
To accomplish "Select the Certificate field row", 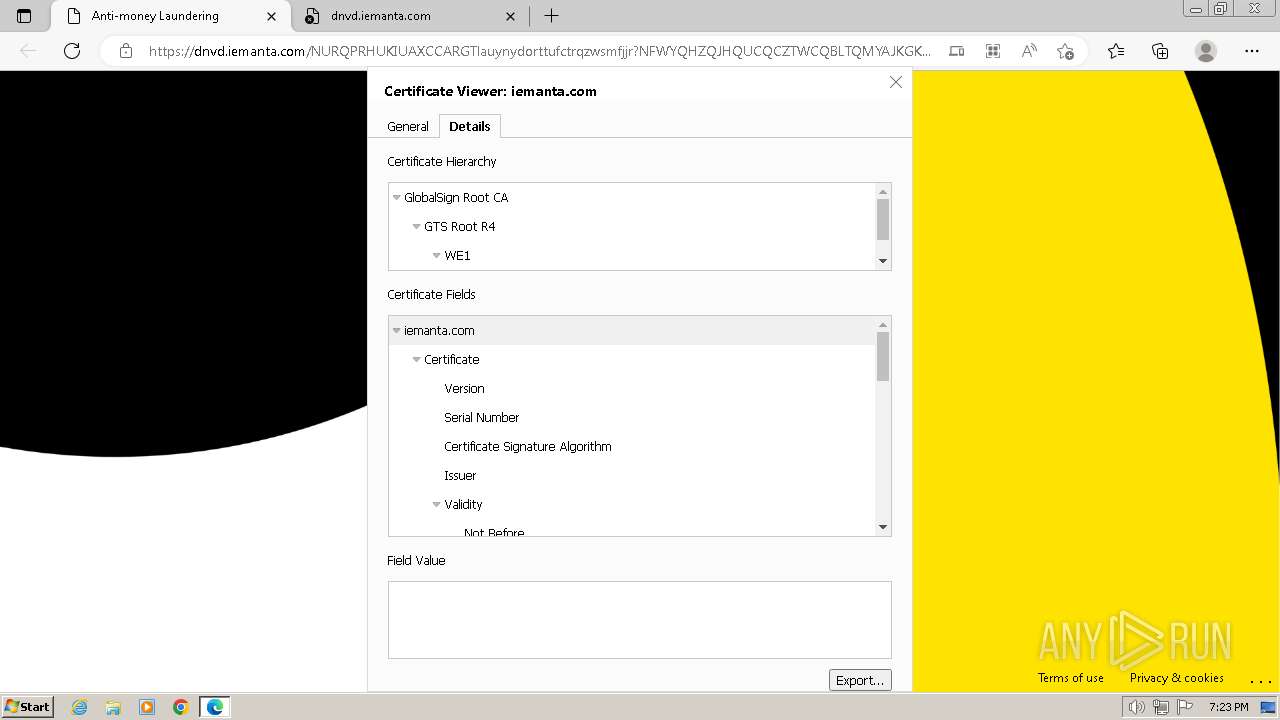I will pyautogui.click(x=632, y=360).
